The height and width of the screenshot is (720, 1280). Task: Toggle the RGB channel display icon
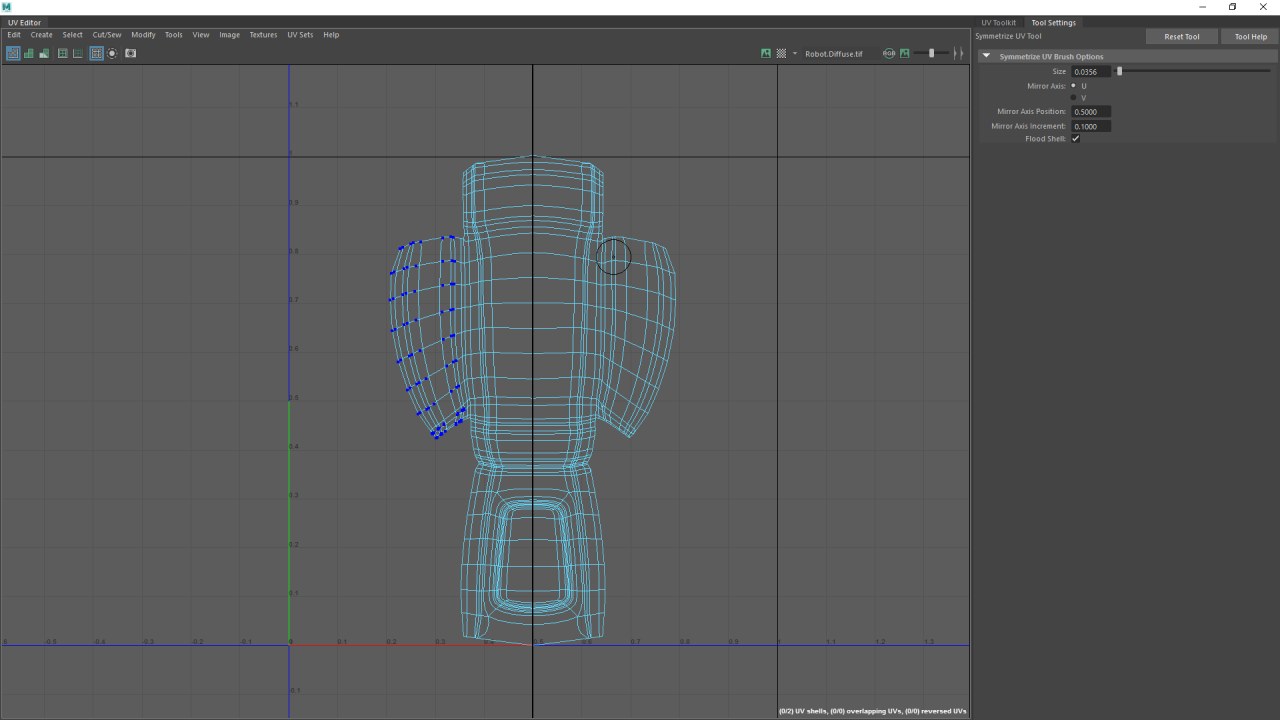pos(889,53)
